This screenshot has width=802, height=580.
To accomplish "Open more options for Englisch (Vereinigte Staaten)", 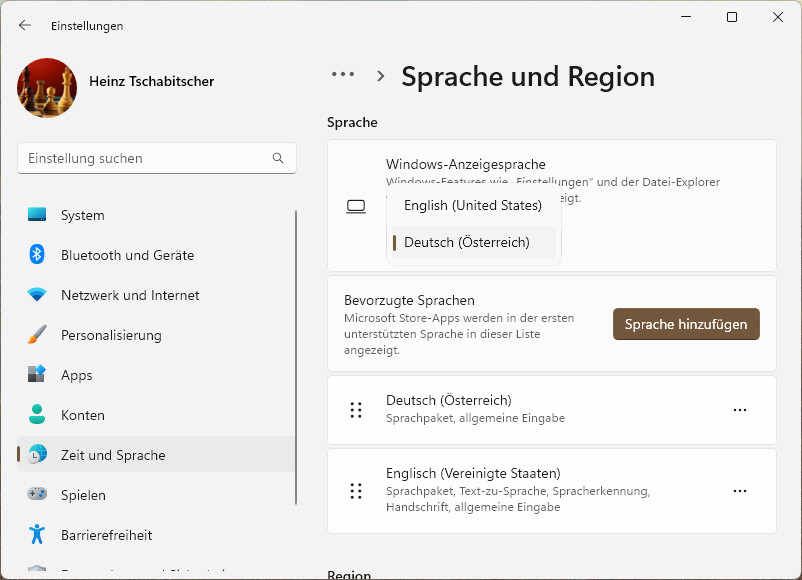I will [740, 490].
